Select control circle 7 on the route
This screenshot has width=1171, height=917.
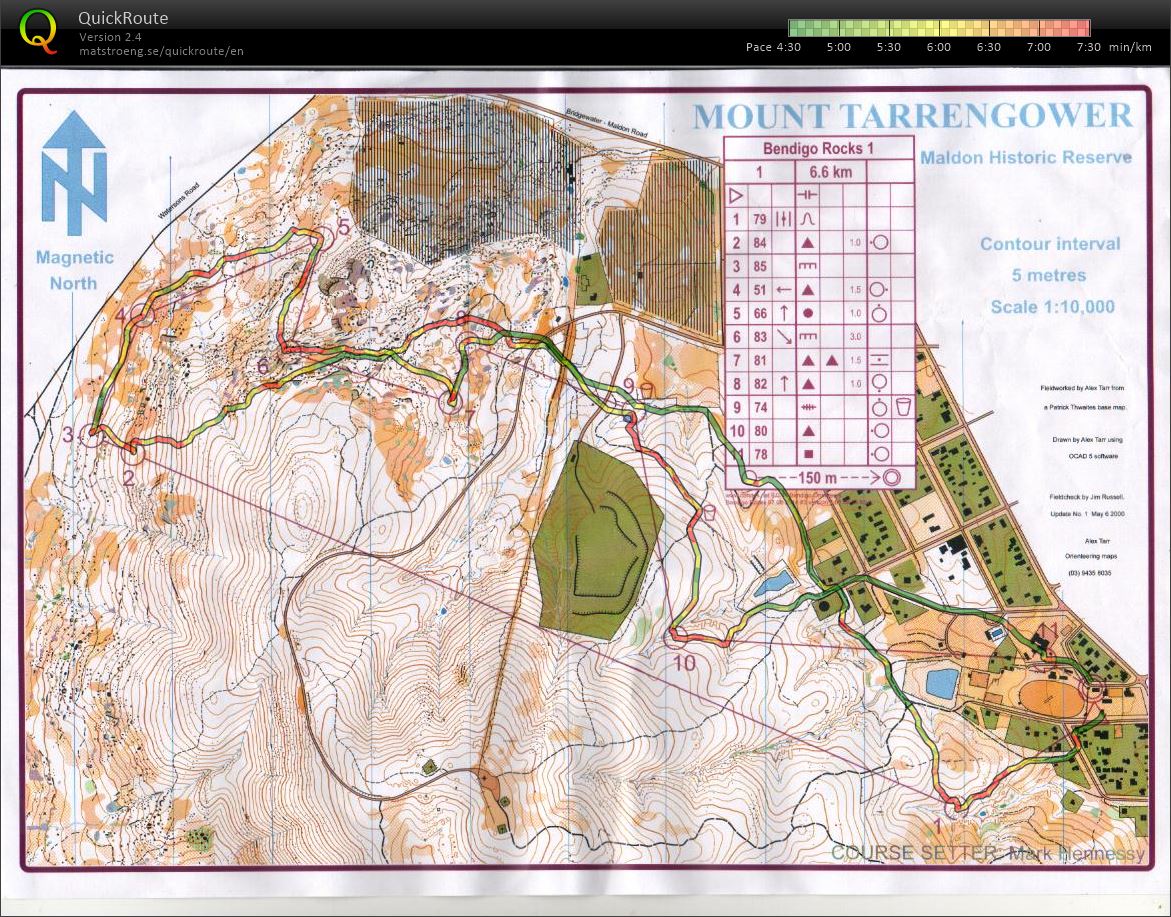click(452, 403)
